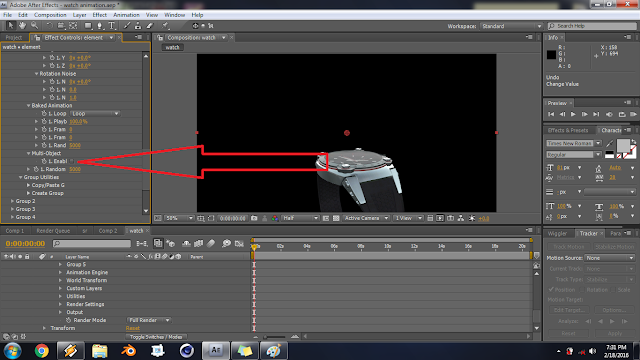Open Motion Source None dropdown
The image size is (640, 360).
[x=610, y=258]
